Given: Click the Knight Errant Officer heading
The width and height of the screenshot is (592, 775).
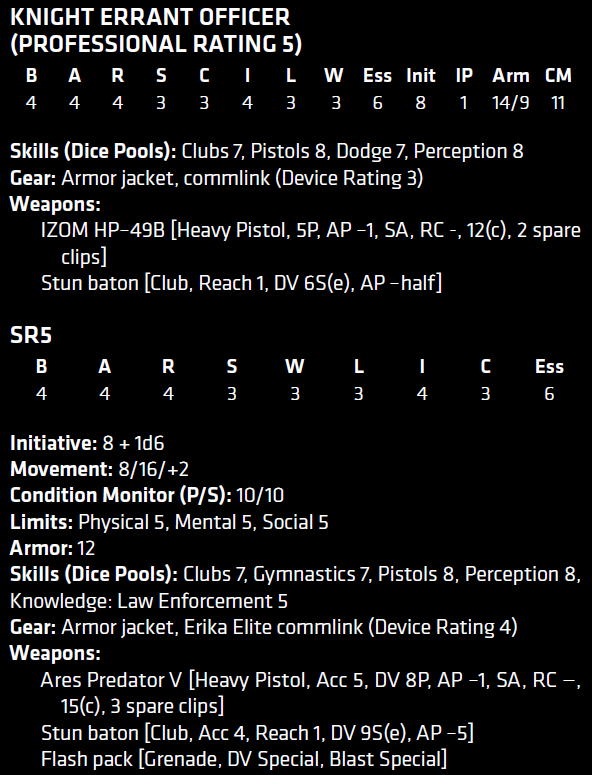Looking at the screenshot, I should (150, 18).
